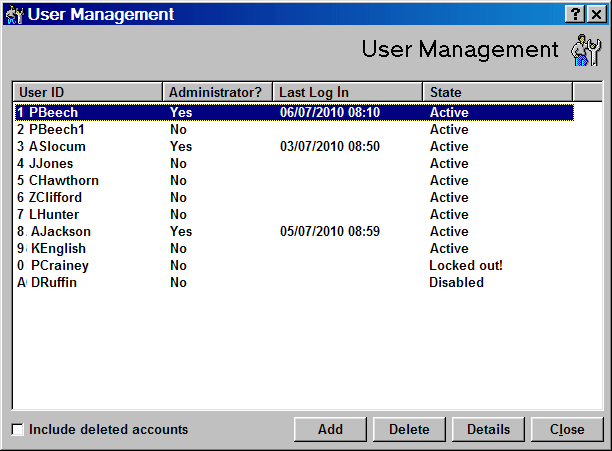Select the AJackson user row
This screenshot has height=451, width=612.
pyautogui.click(x=294, y=231)
